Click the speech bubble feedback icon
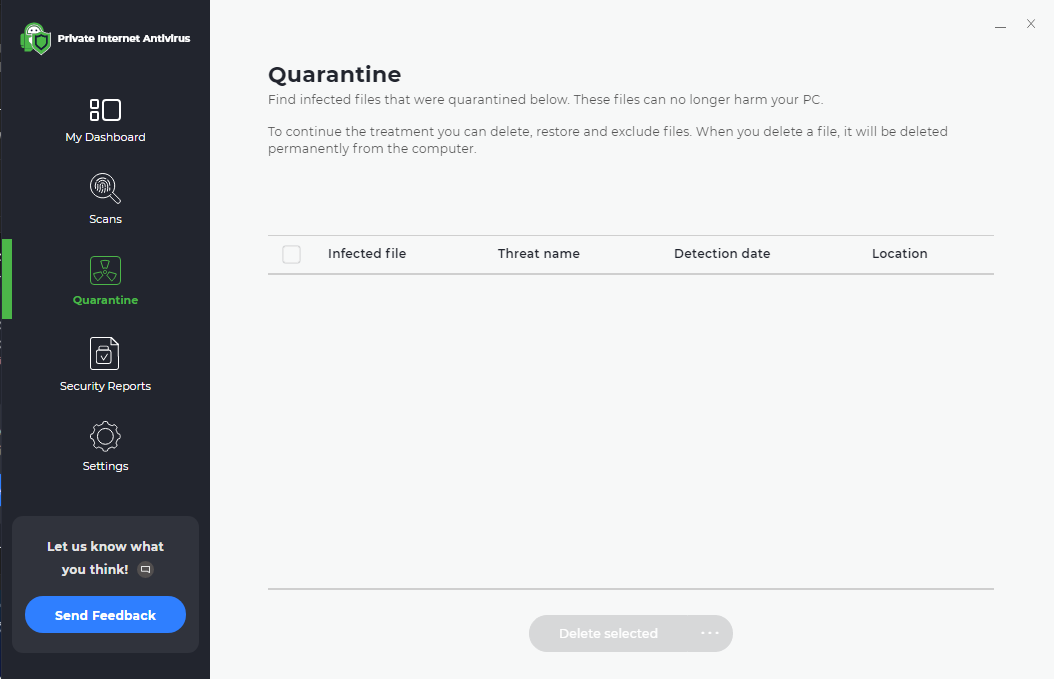 145,569
